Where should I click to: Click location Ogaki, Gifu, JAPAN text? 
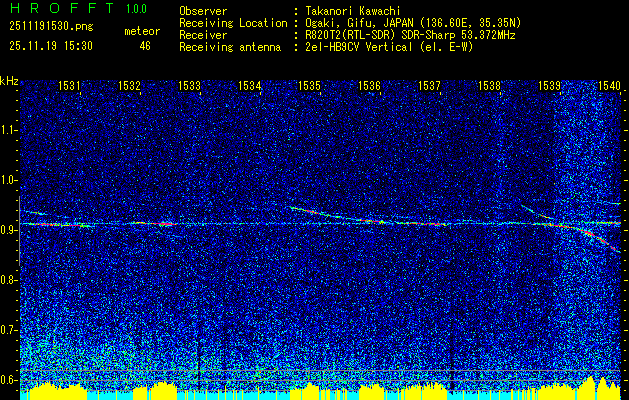tap(414, 23)
